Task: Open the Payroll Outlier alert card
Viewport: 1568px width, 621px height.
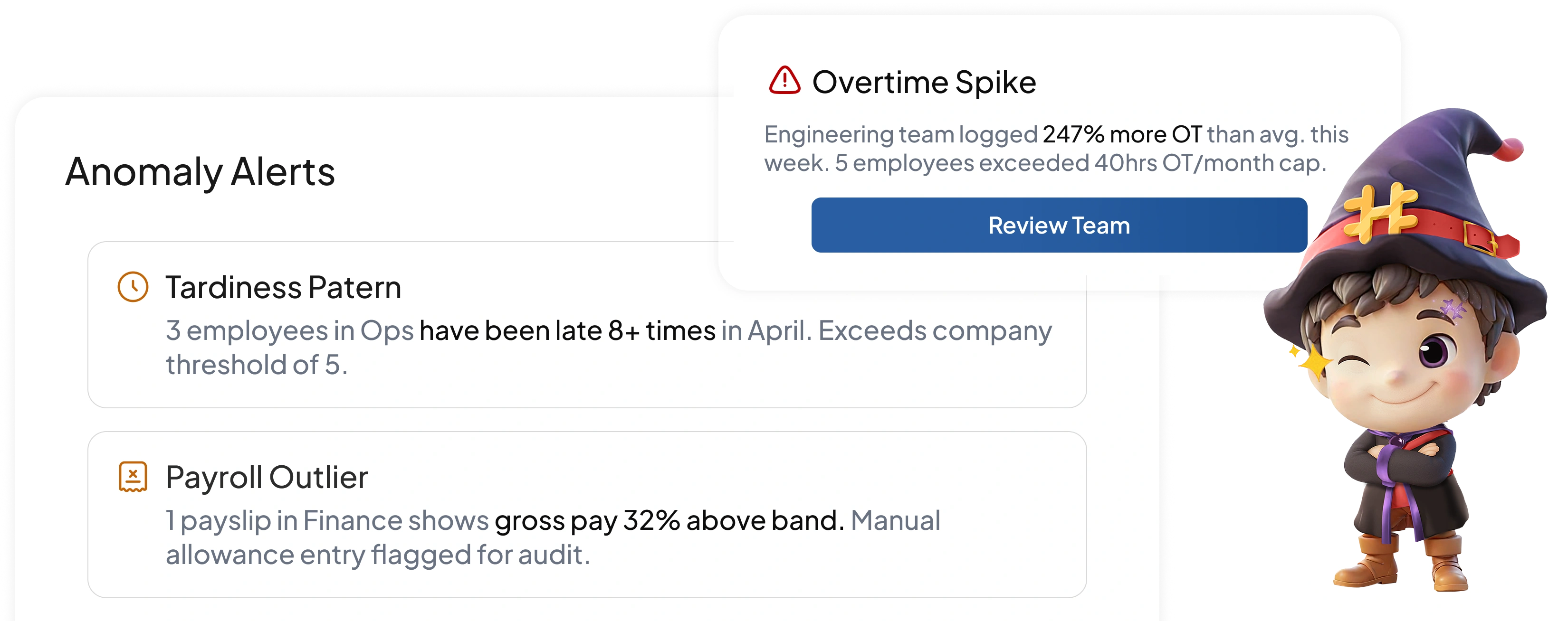Action: [587, 515]
